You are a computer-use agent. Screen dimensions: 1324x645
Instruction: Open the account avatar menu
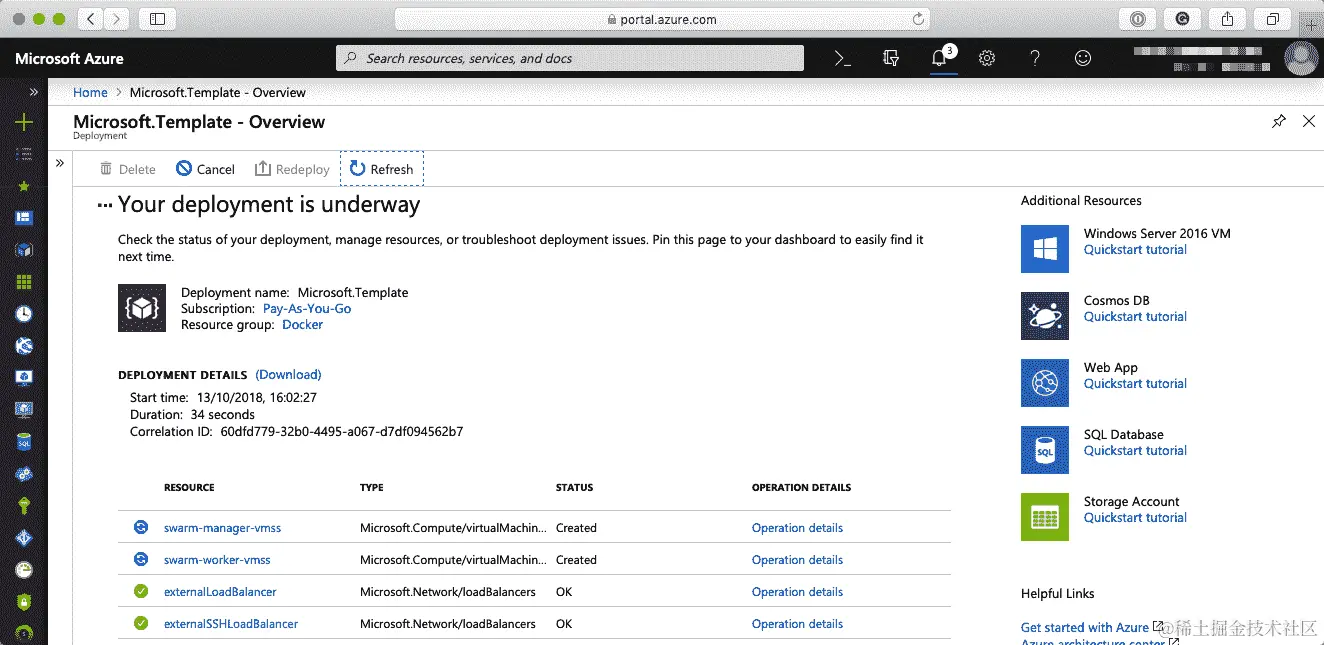point(1301,58)
